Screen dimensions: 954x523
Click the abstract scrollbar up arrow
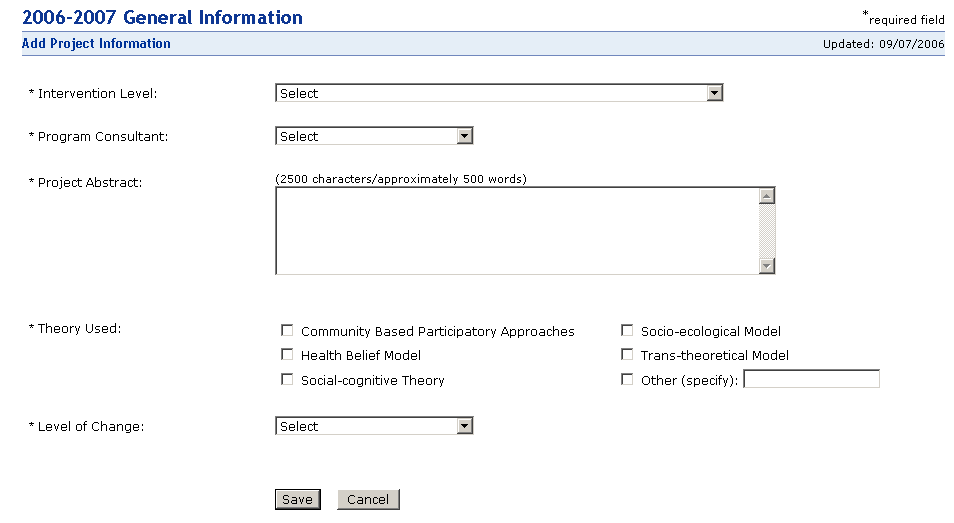pyautogui.click(x=767, y=196)
